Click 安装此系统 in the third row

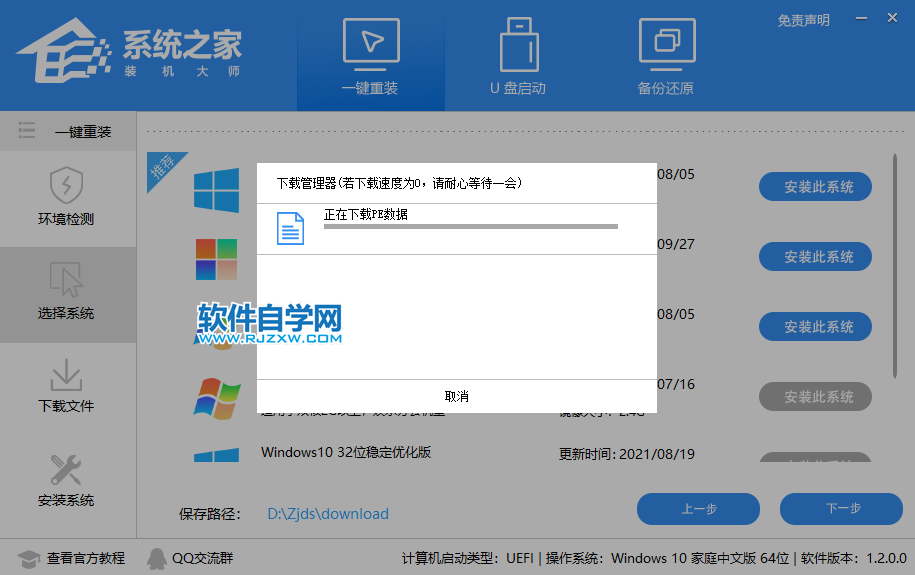(x=815, y=327)
